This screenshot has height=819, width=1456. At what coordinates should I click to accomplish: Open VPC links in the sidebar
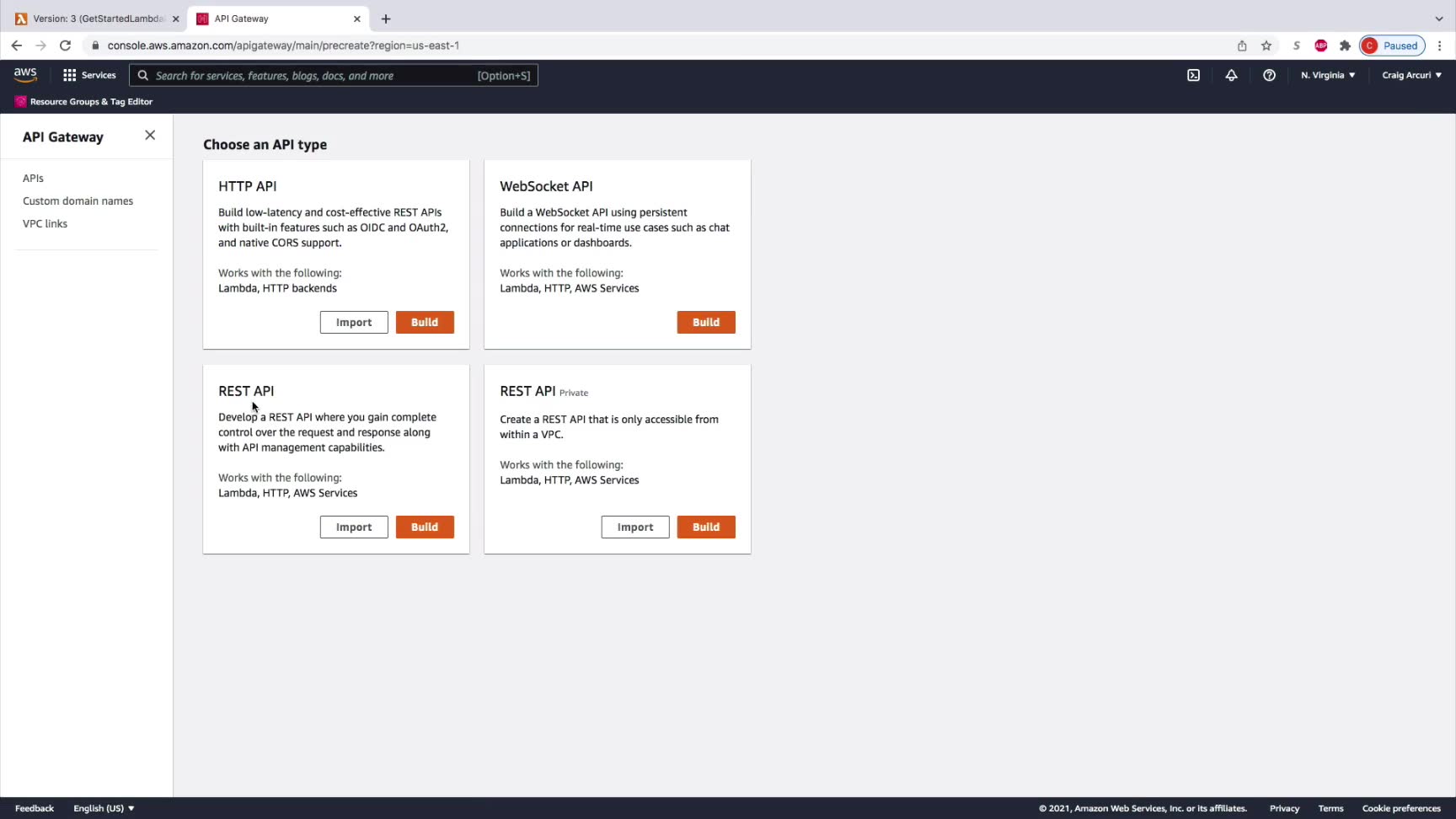(x=45, y=223)
